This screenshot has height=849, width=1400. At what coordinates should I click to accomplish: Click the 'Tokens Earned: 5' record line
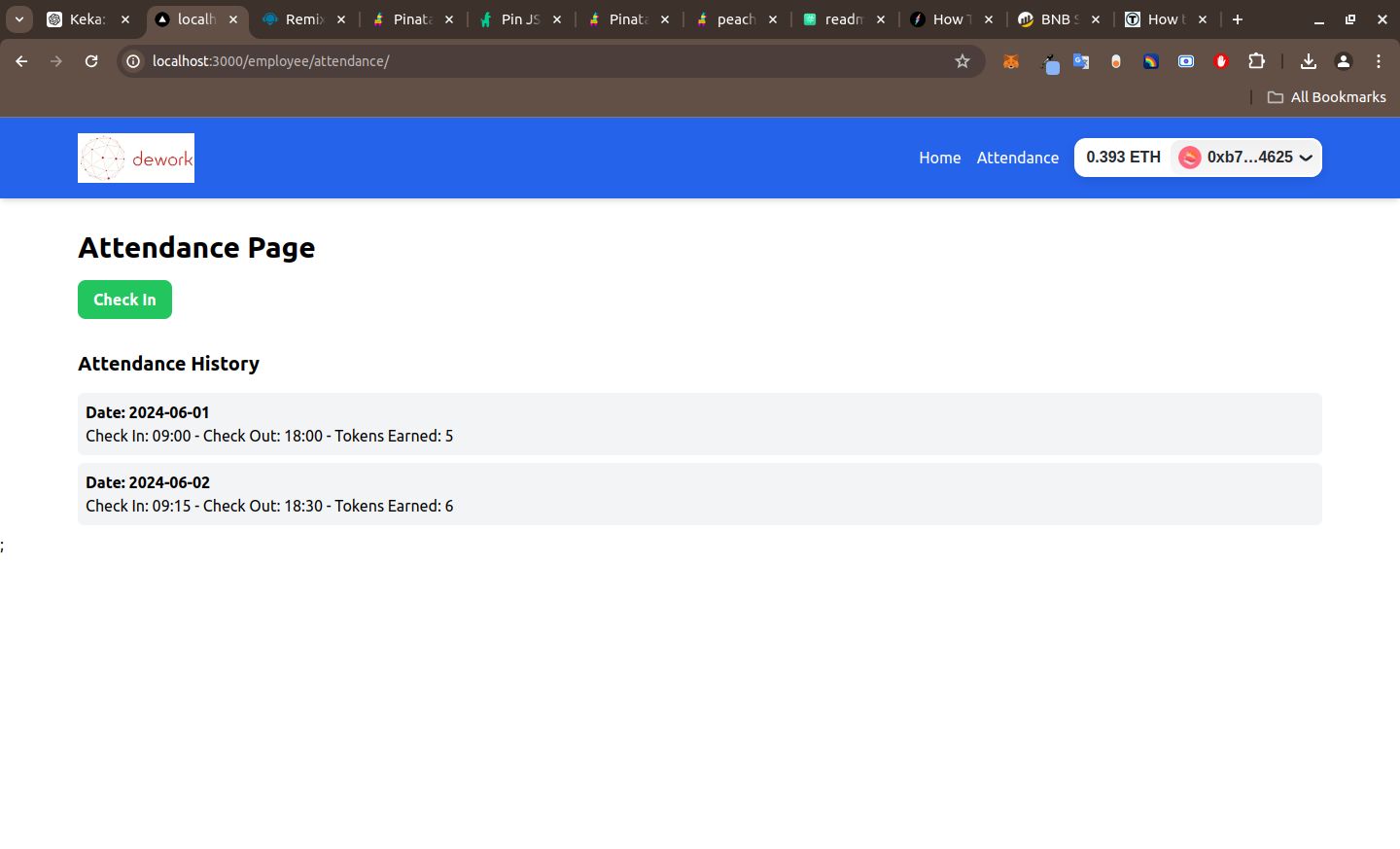click(269, 436)
